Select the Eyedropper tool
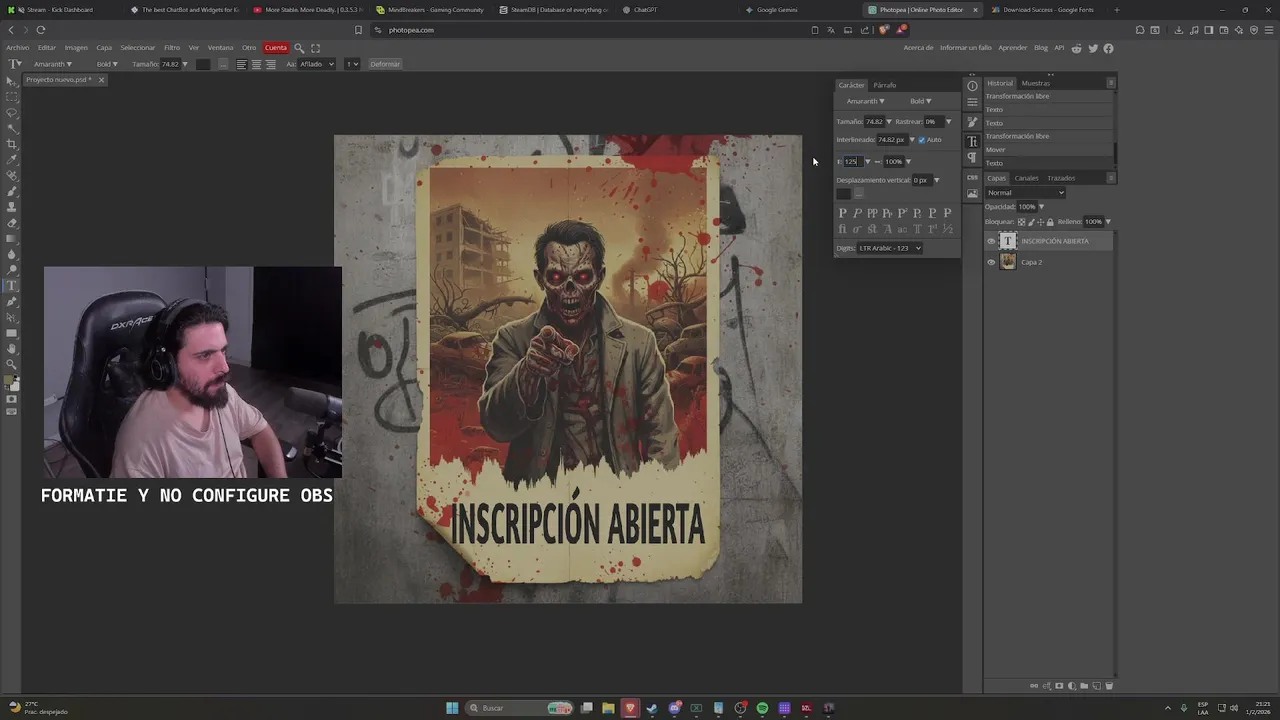Image resolution: width=1280 pixels, height=720 pixels. [12, 160]
